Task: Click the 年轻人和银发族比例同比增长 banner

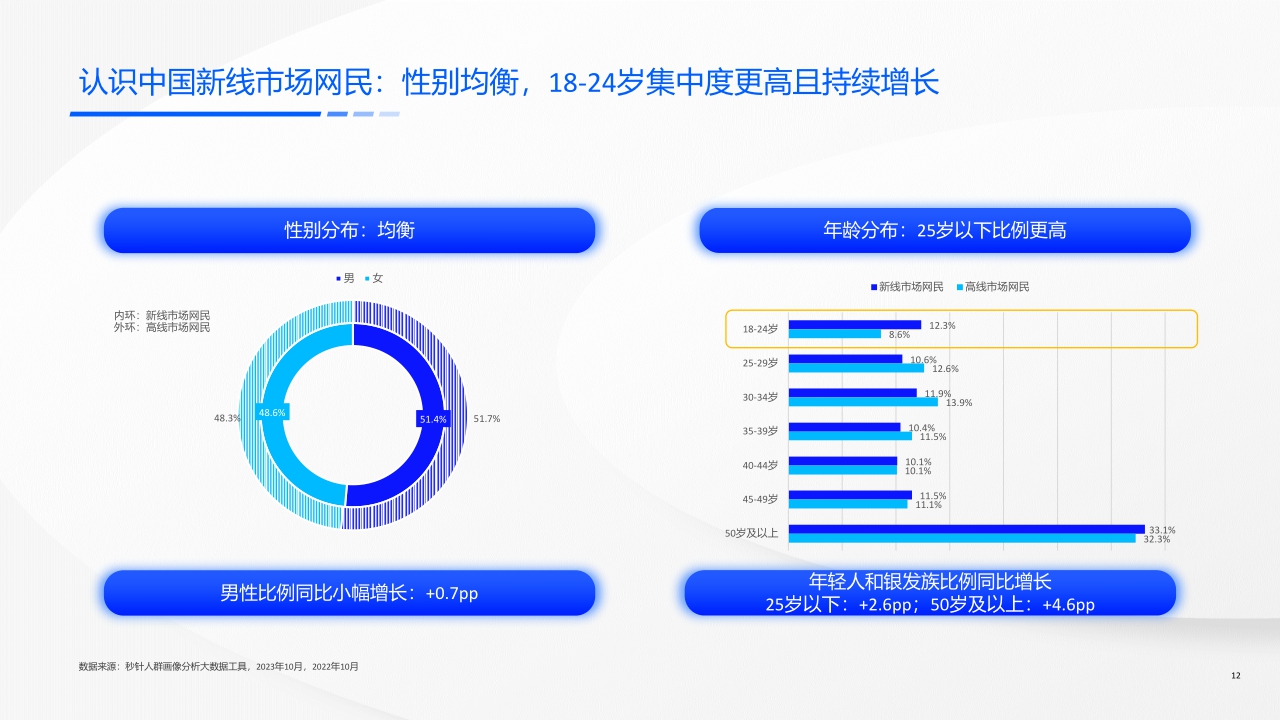Action: click(x=931, y=592)
